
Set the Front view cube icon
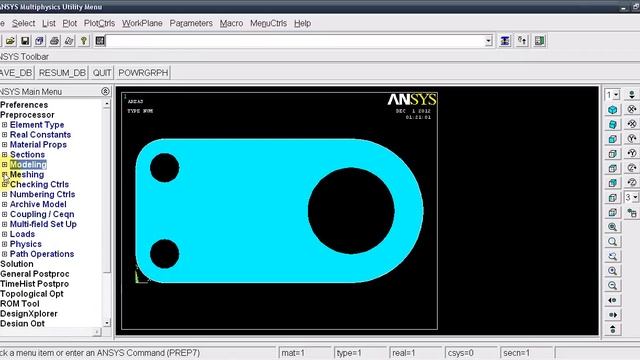pos(612,139)
